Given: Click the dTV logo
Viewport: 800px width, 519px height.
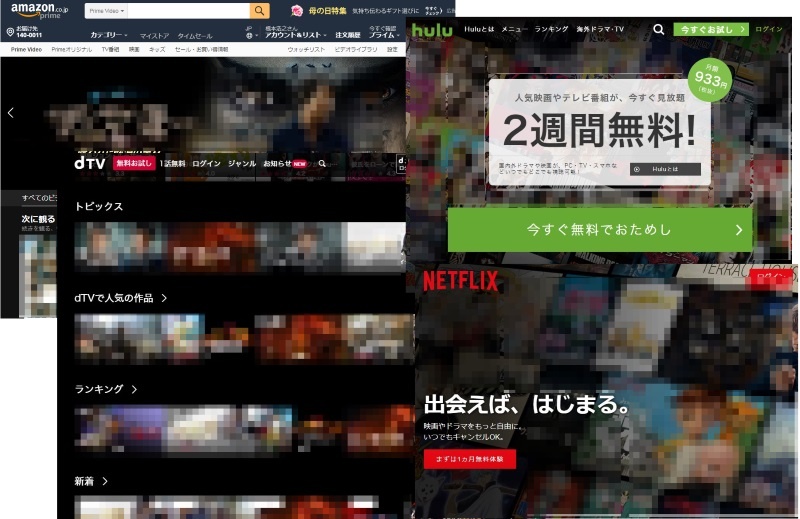Looking at the screenshot, I should [91, 162].
